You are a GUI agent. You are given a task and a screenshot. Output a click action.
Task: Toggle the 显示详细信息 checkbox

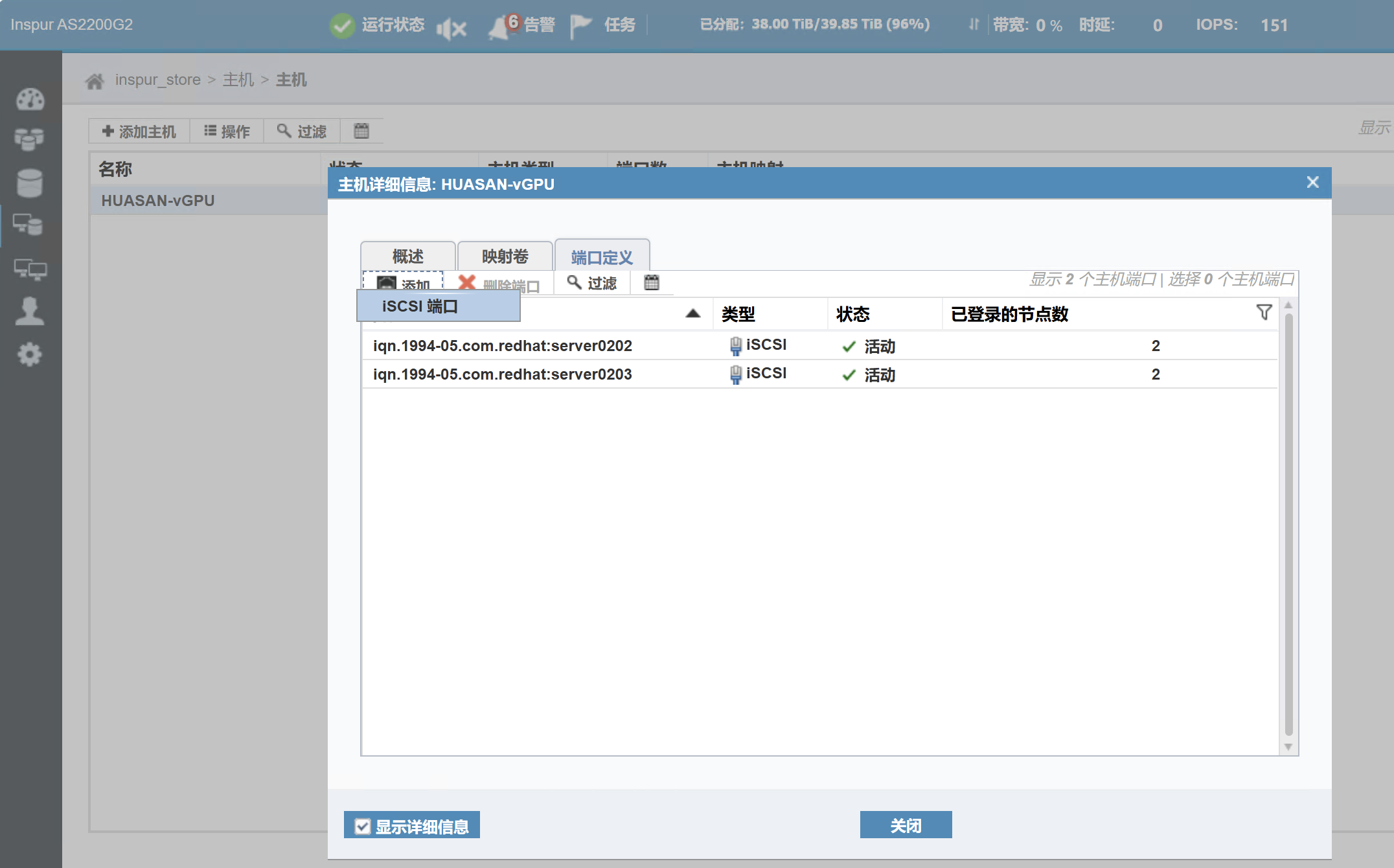coord(362,827)
